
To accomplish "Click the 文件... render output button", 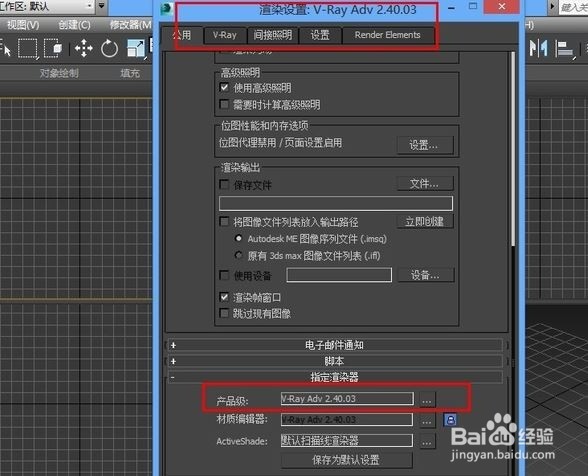I will coord(425,184).
